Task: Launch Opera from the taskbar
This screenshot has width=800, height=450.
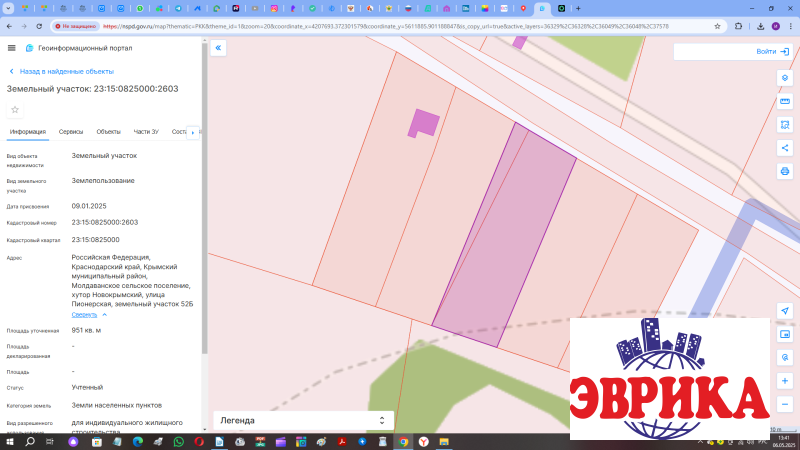Action: pos(199,442)
